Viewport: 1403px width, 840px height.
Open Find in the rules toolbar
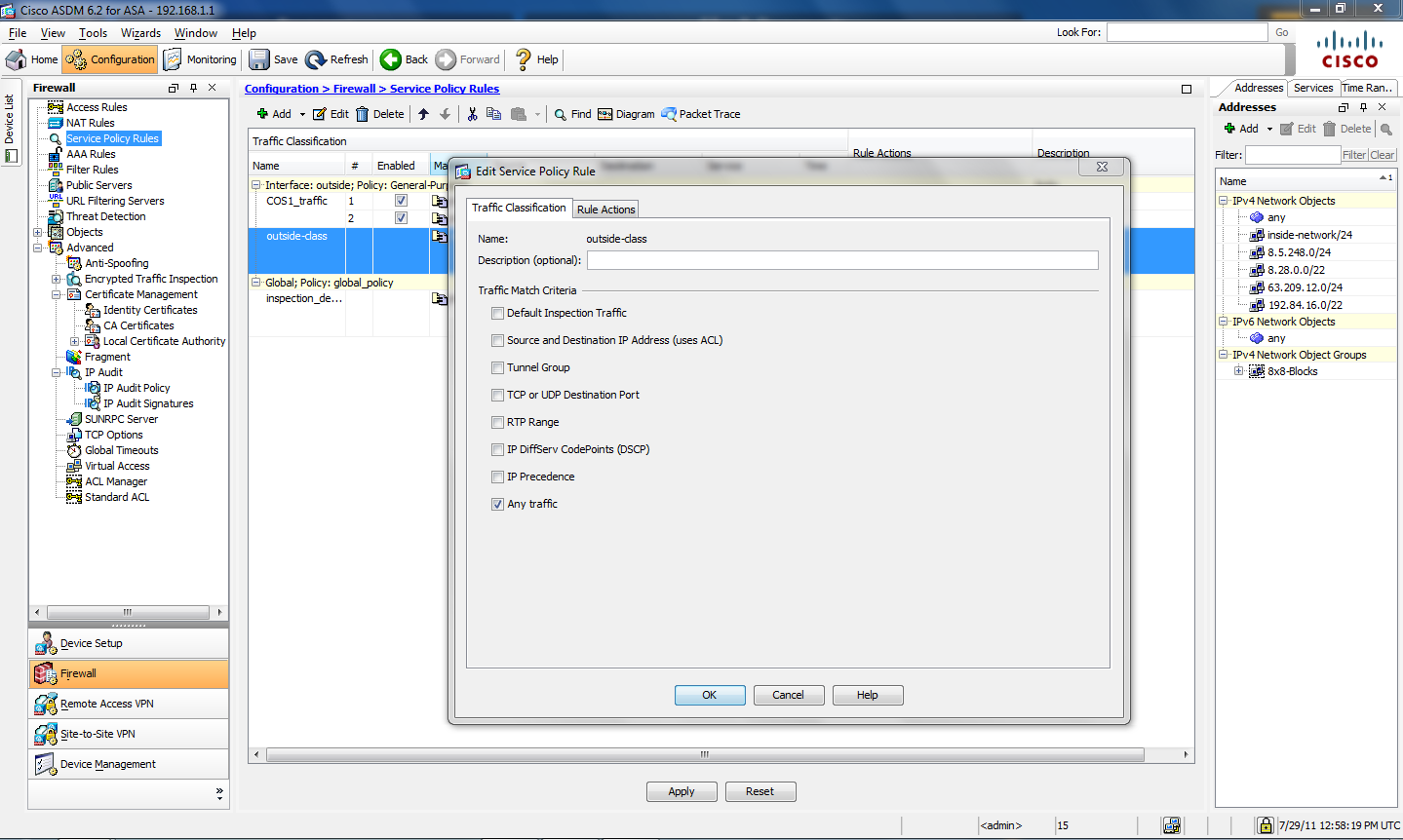coord(572,114)
